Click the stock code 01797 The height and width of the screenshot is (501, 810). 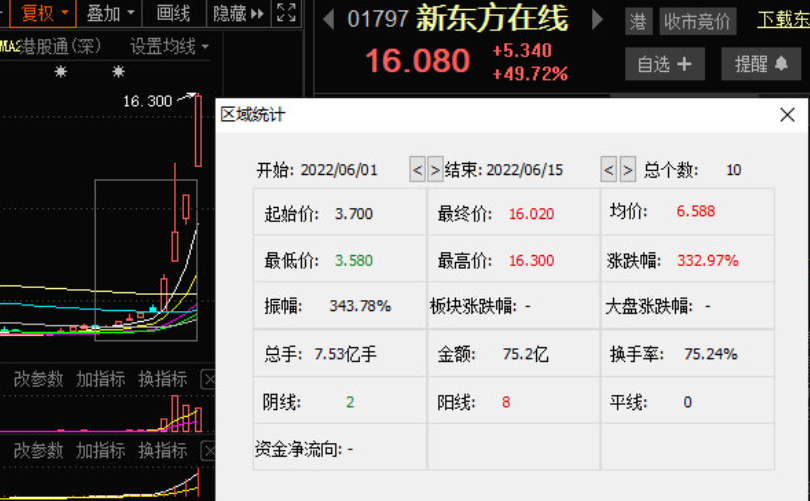tap(378, 20)
